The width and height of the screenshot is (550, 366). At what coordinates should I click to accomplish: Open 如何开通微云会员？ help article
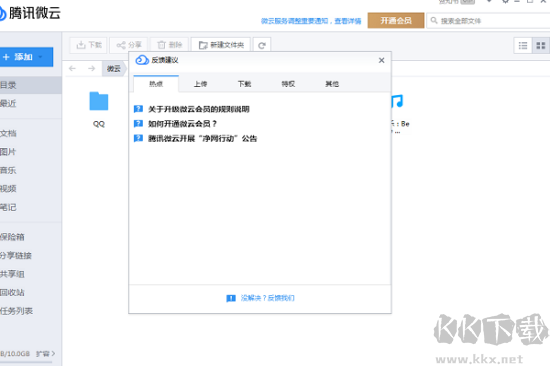[182, 124]
